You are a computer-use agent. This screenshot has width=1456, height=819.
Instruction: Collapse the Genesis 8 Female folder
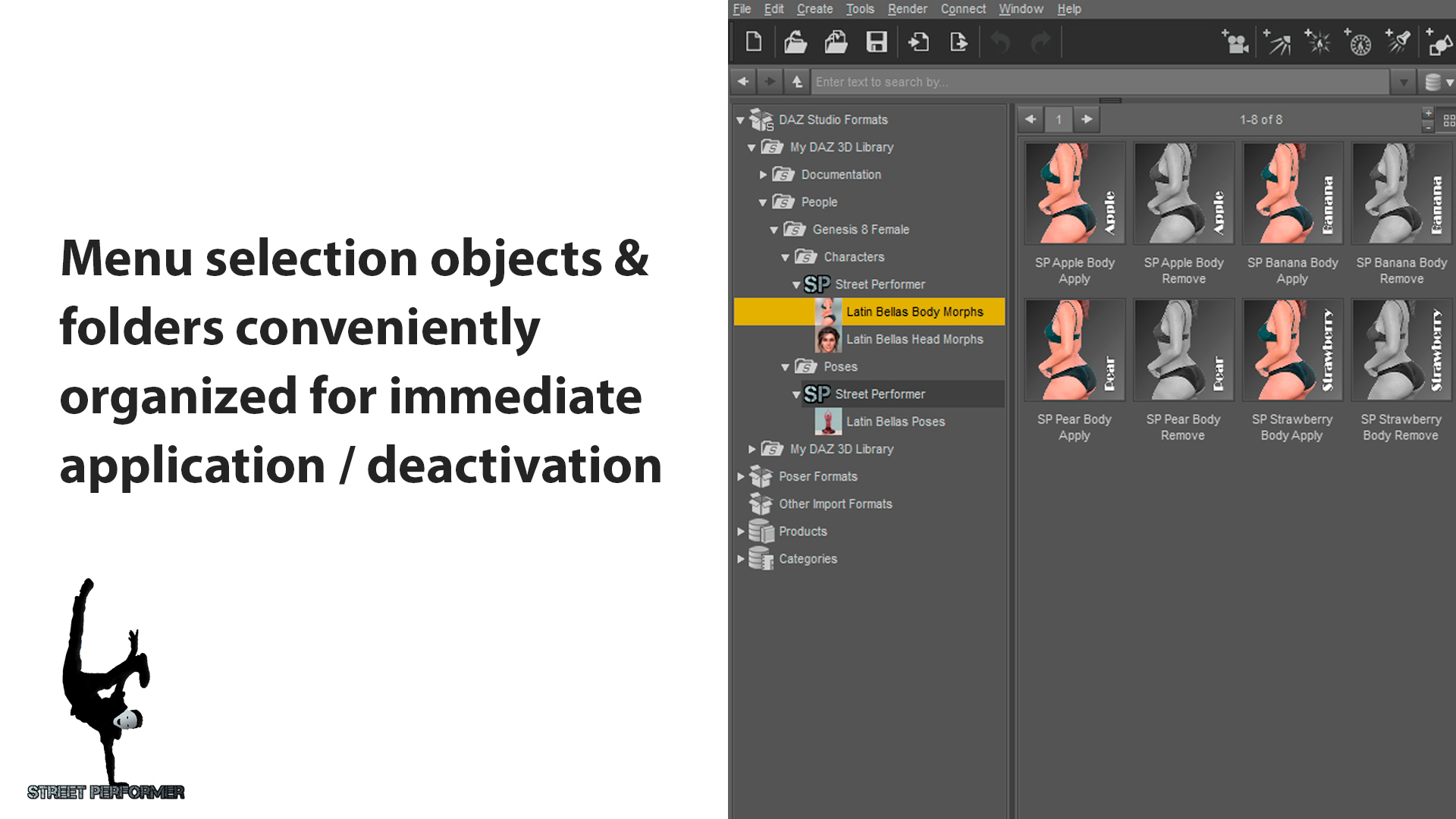[x=773, y=230]
